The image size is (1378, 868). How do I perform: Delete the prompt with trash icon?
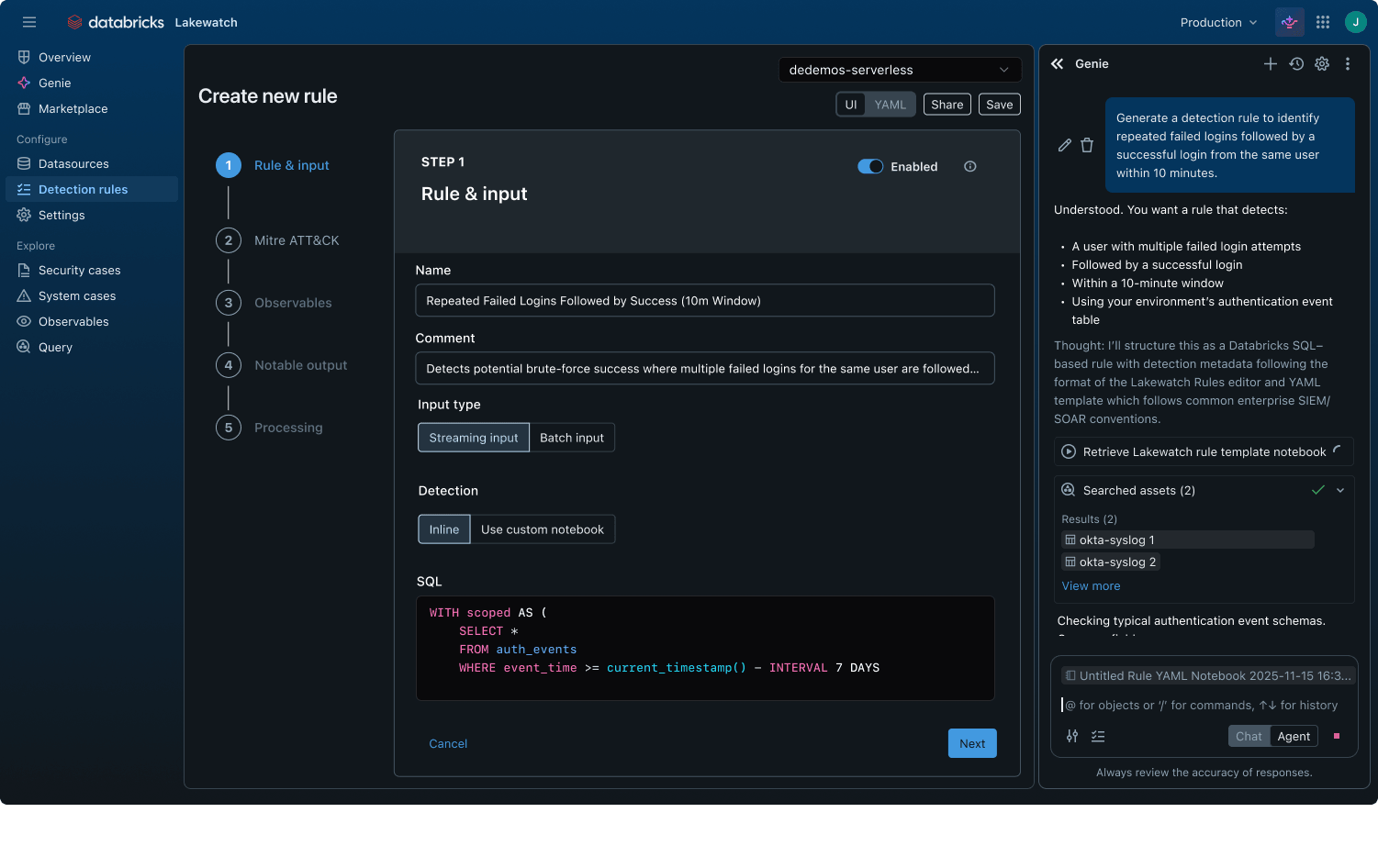pyautogui.click(x=1087, y=145)
